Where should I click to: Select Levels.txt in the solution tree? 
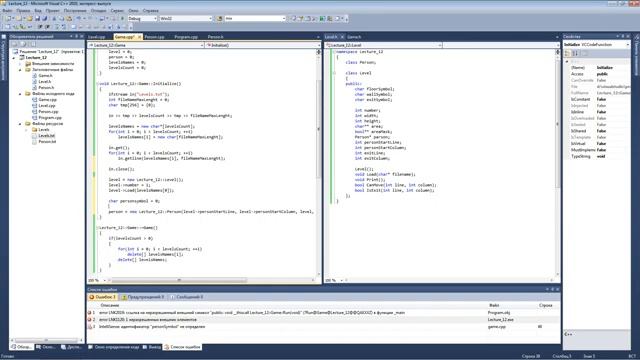pos(47,136)
